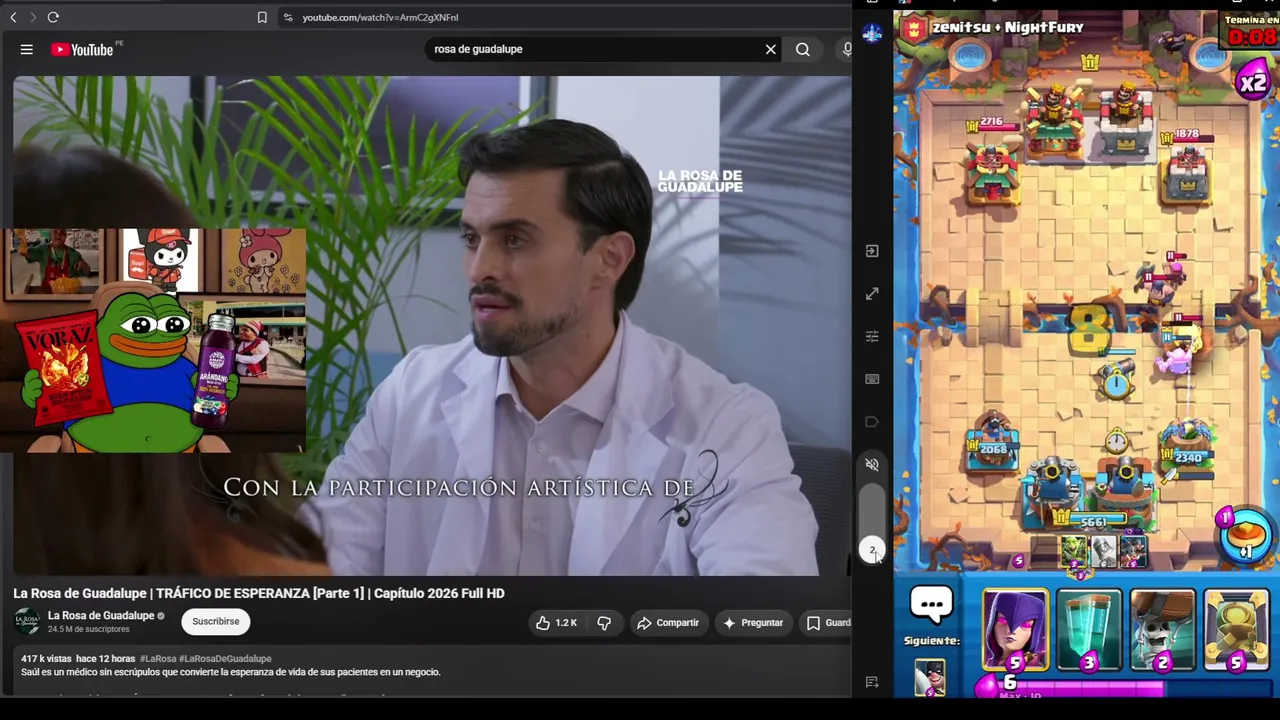The image size is (1280, 720).
Task: Click the 'Siguiente' next-card preview
Action: [x=930, y=678]
